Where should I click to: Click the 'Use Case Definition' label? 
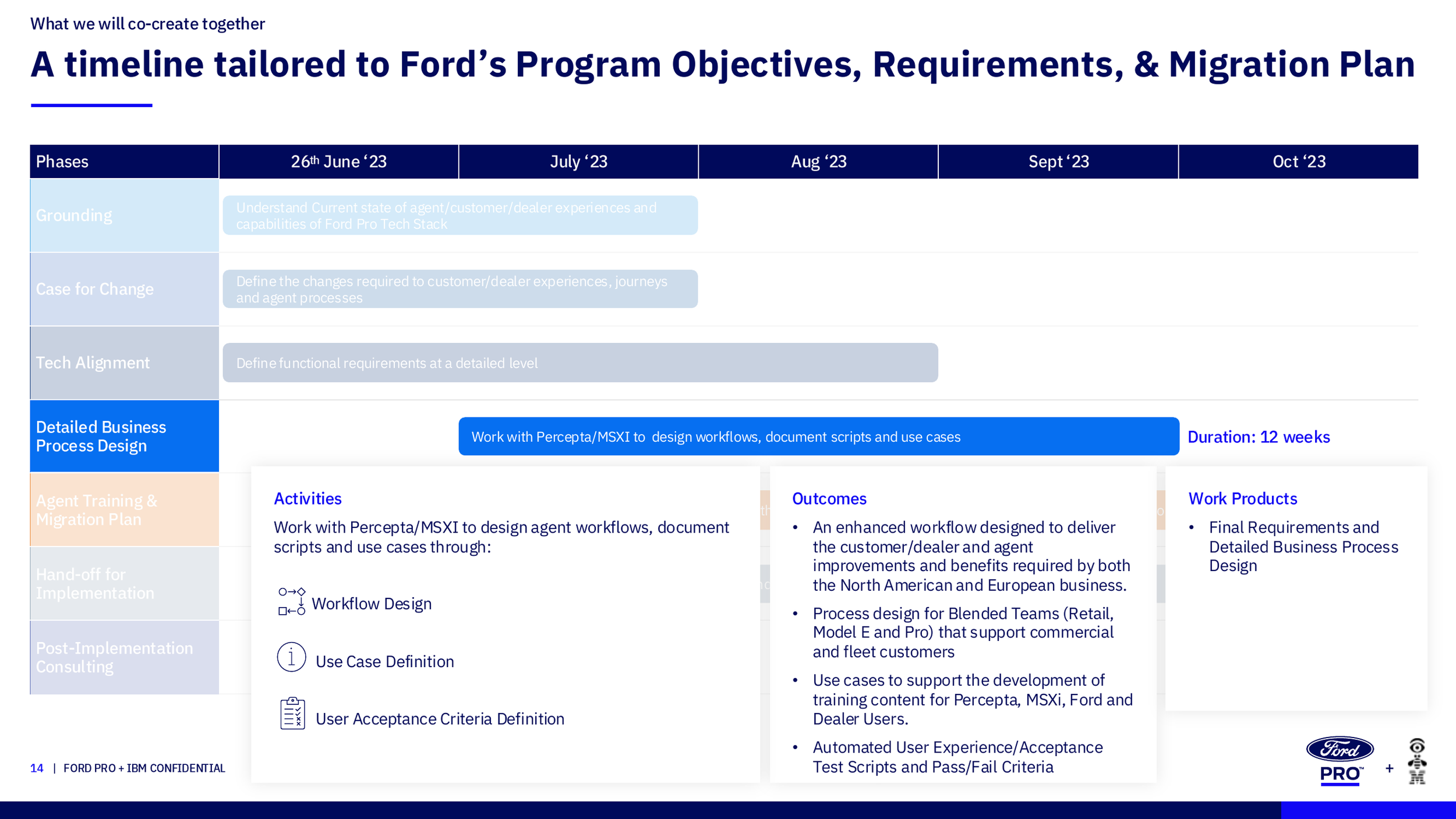[x=384, y=662]
